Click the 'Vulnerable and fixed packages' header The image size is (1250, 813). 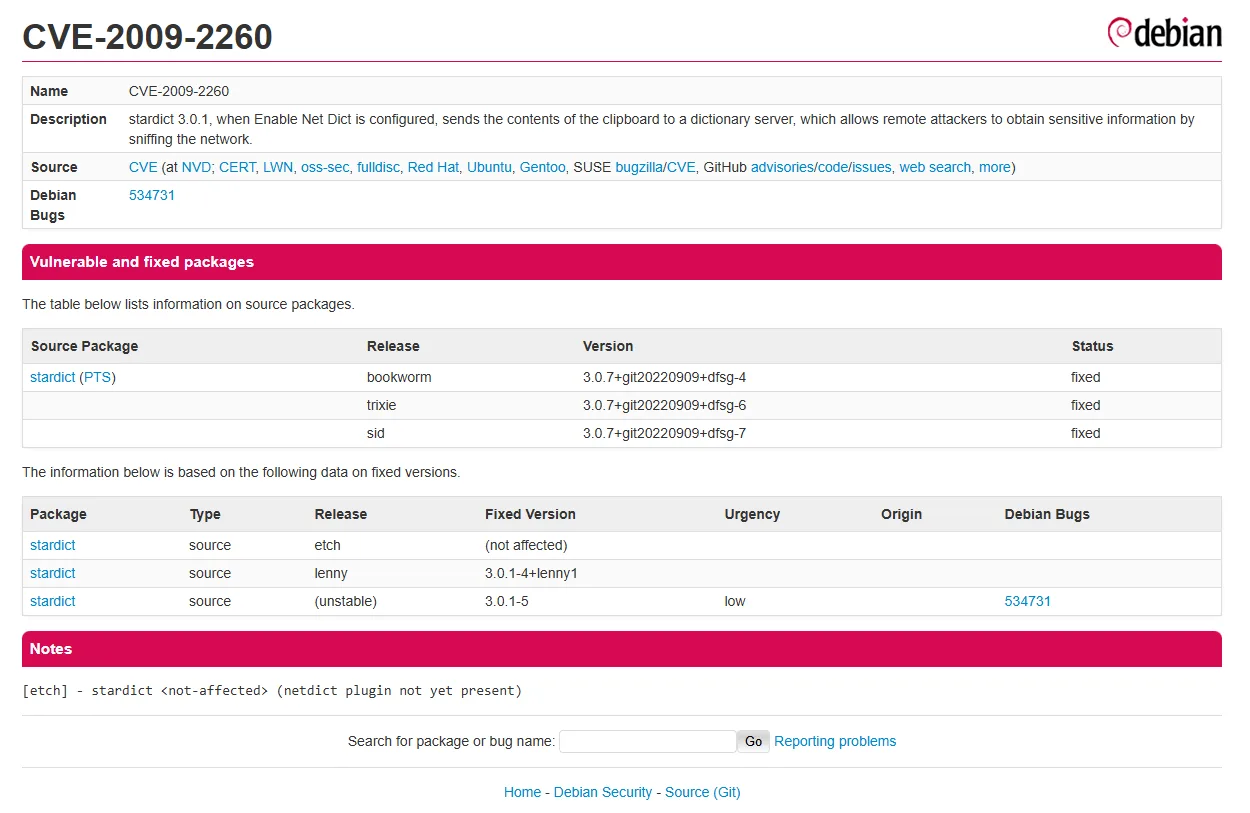point(622,262)
